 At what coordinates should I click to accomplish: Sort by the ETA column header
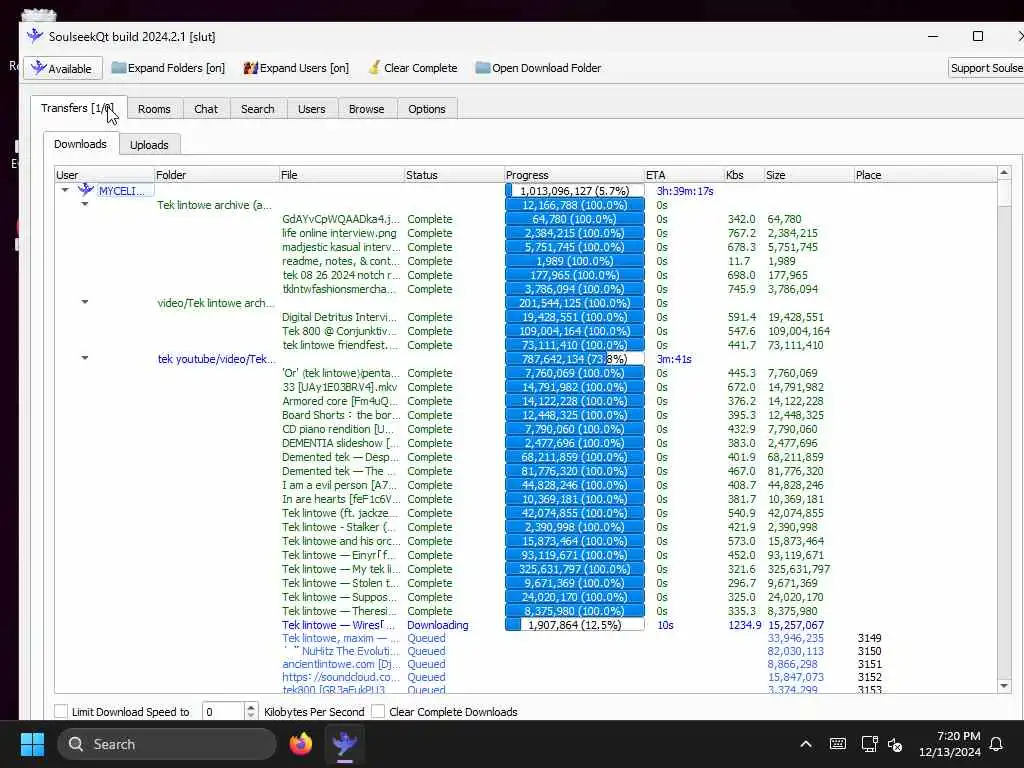pyautogui.click(x=684, y=174)
